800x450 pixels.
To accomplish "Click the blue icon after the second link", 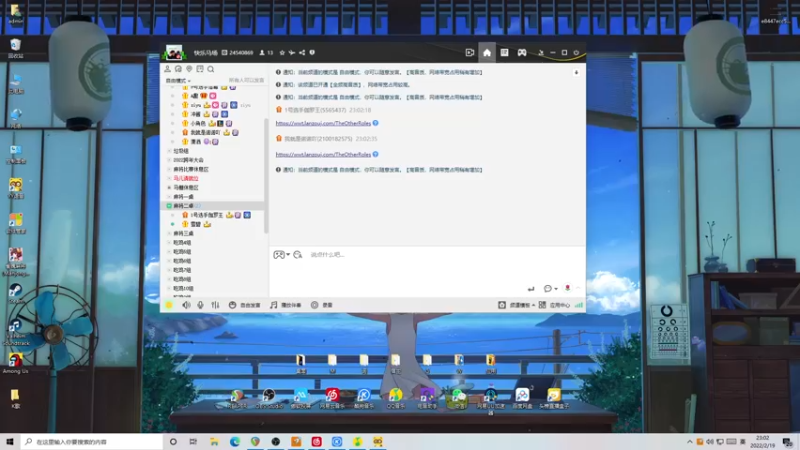I will coord(376,154).
